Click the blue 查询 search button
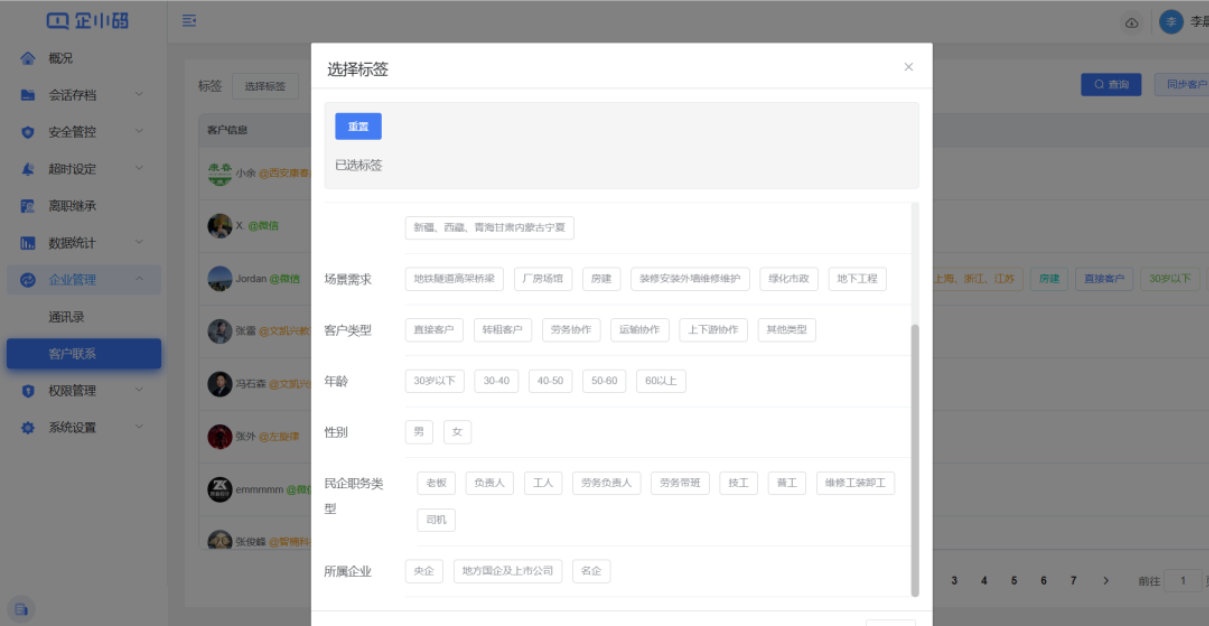Viewport: 1209px width, 626px height. (1111, 85)
